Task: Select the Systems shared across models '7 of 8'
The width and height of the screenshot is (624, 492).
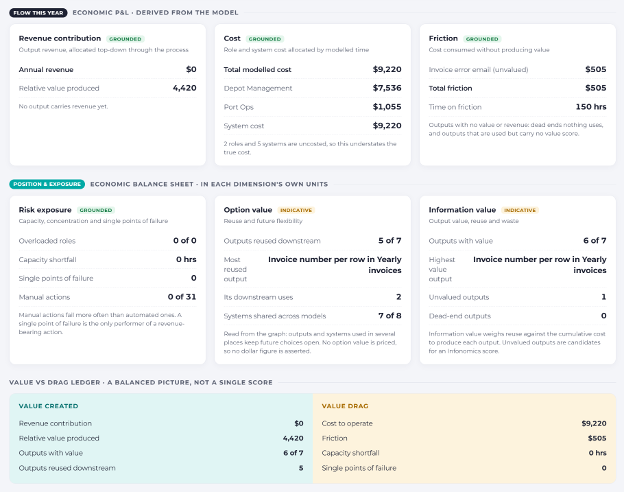Action: [x=390, y=316]
